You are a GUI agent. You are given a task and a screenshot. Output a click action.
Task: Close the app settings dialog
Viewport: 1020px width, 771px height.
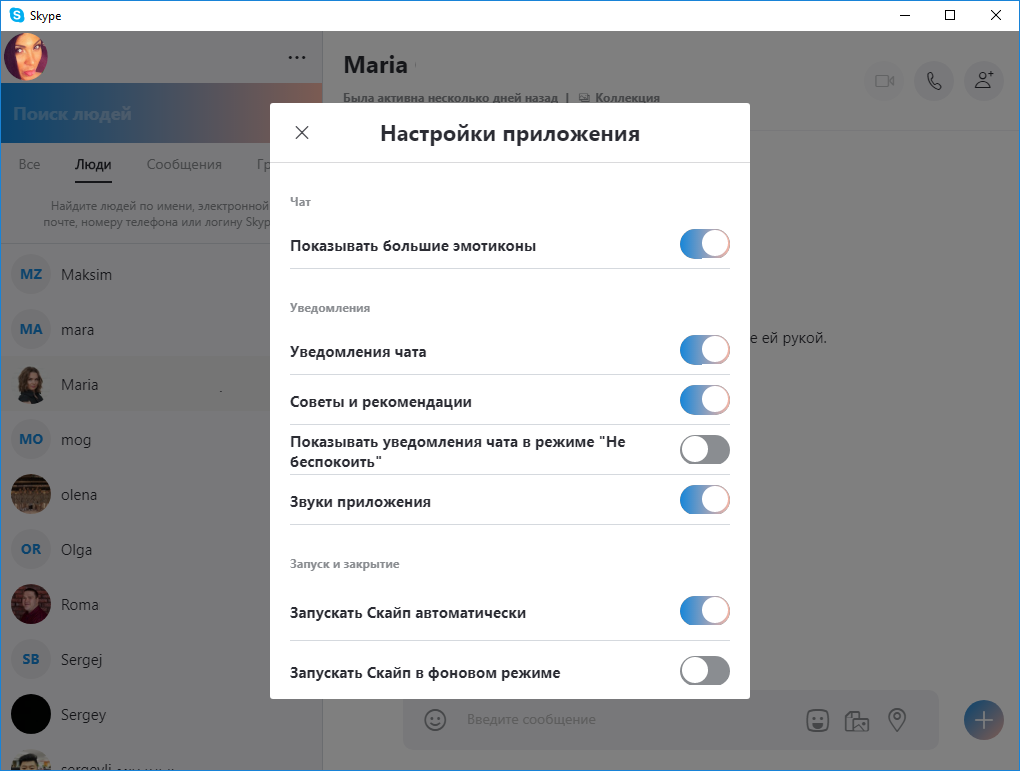coord(302,133)
